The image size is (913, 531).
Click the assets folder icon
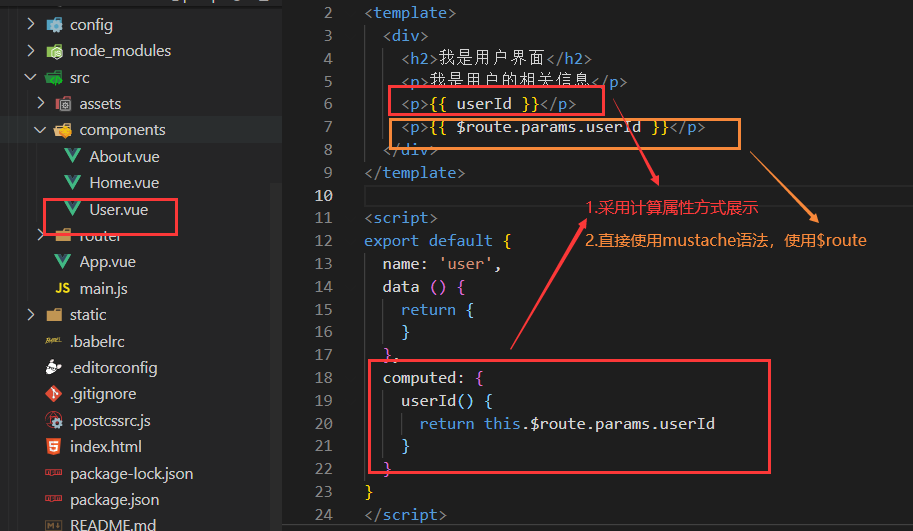pyautogui.click(x=63, y=104)
